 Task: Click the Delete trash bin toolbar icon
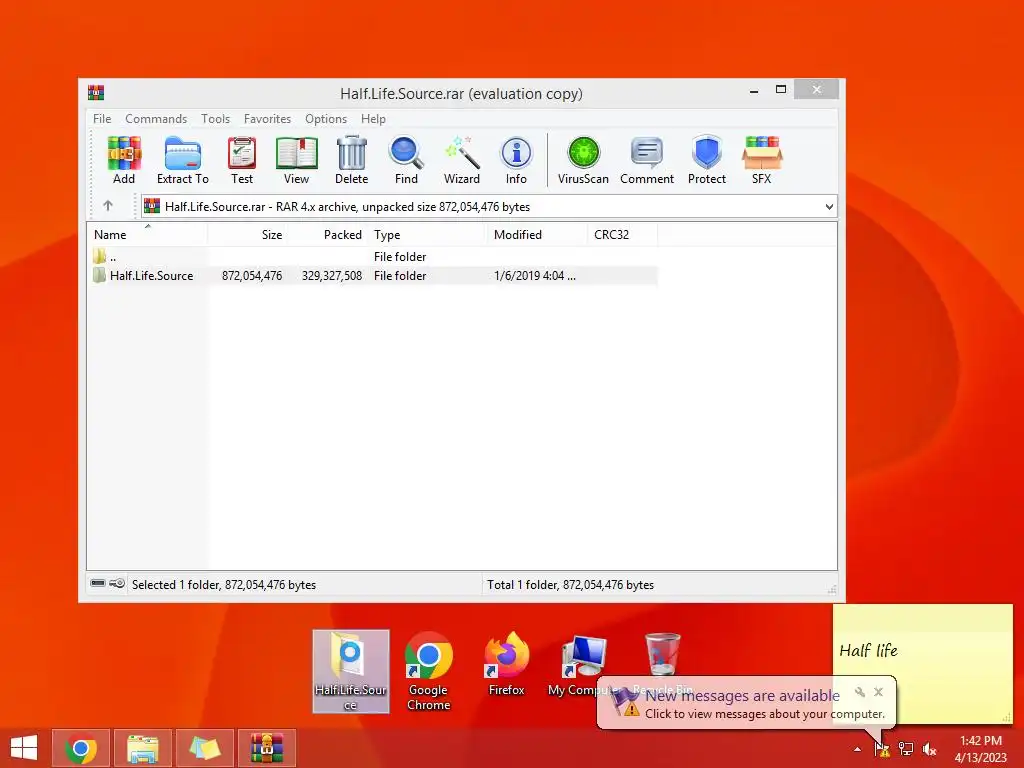click(x=351, y=161)
